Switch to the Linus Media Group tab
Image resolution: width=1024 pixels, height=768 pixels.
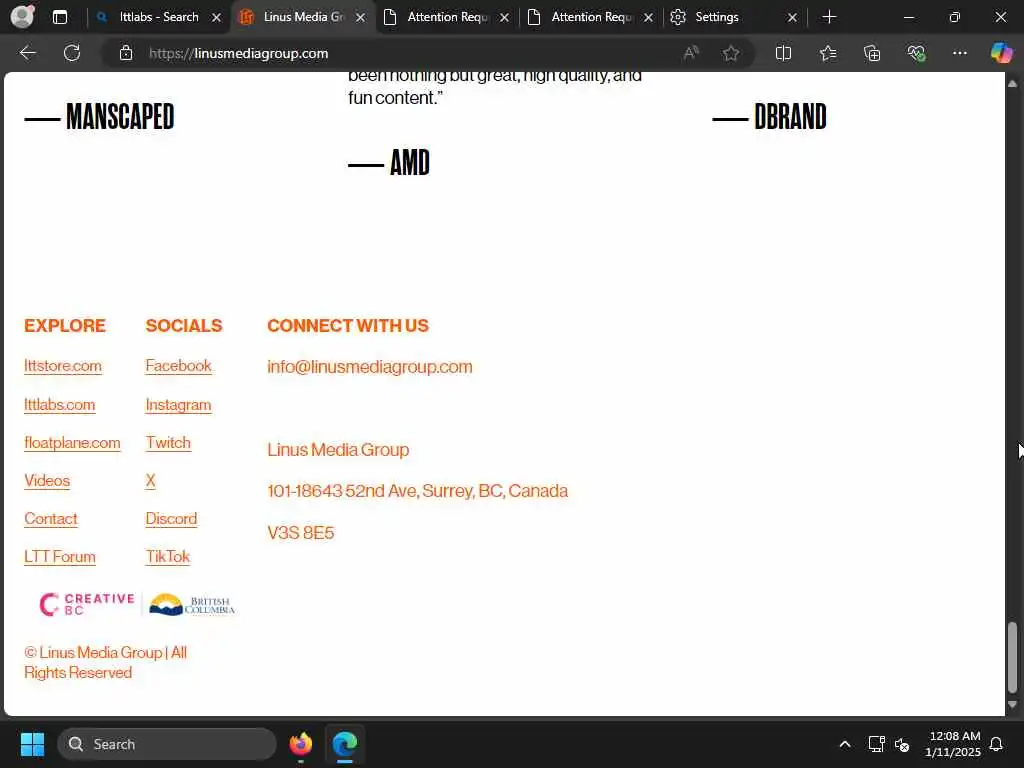[x=303, y=17]
